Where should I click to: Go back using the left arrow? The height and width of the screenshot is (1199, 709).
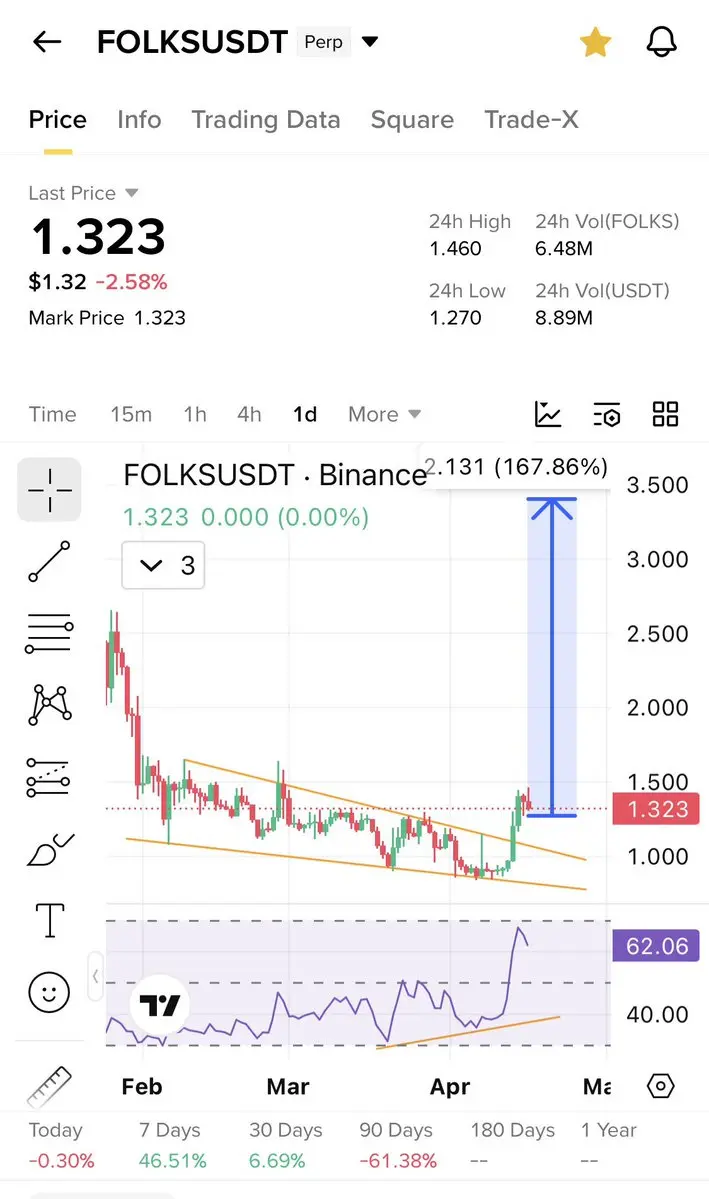(47, 41)
